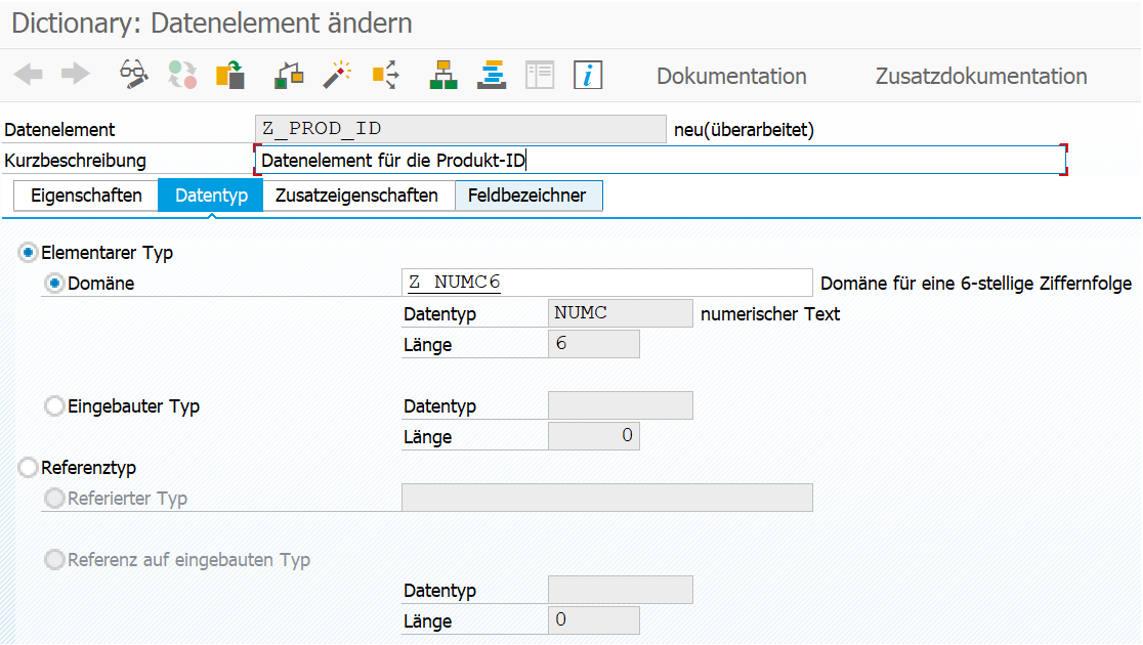Click the grey table layout icon
Viewport: 1143px width, 645px height.
pos(539,74)
